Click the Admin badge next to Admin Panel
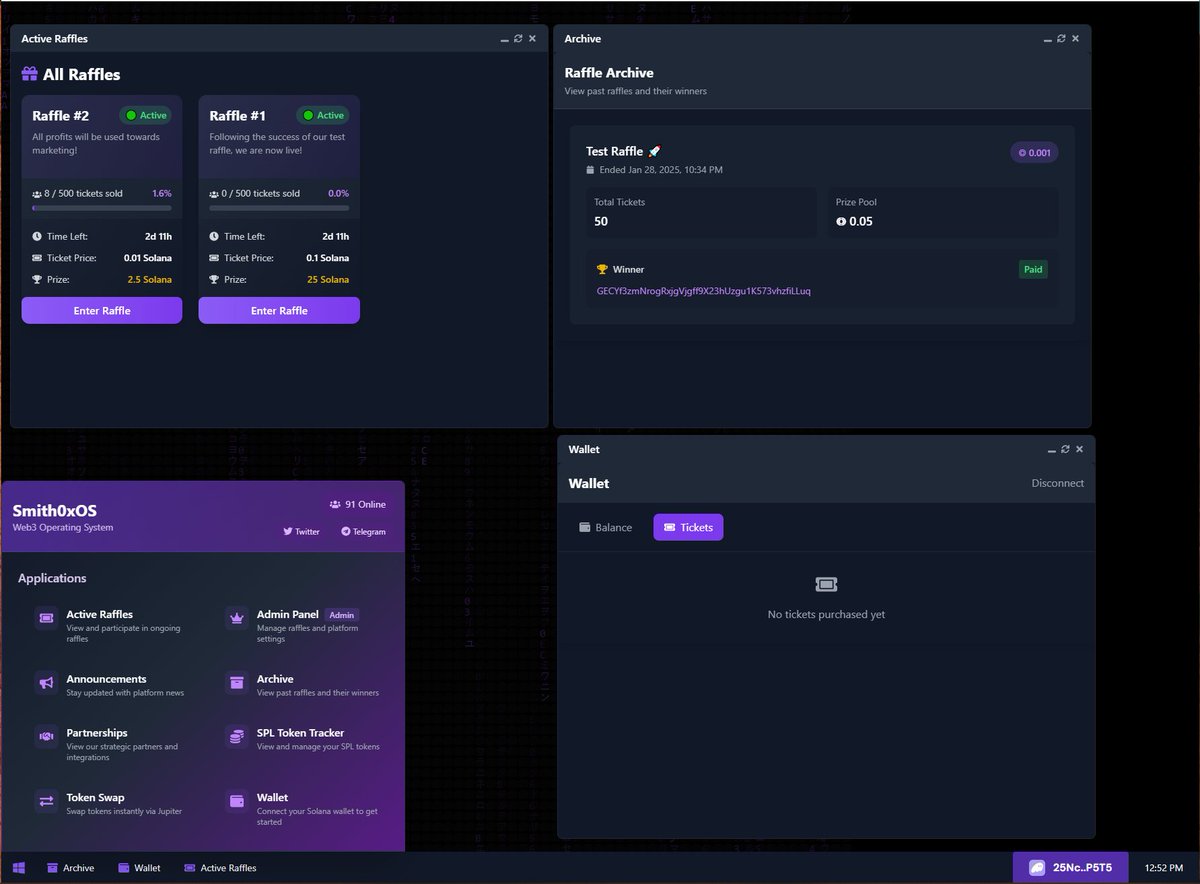Viewport: 1200px width, 884px height. pos(342,615)
